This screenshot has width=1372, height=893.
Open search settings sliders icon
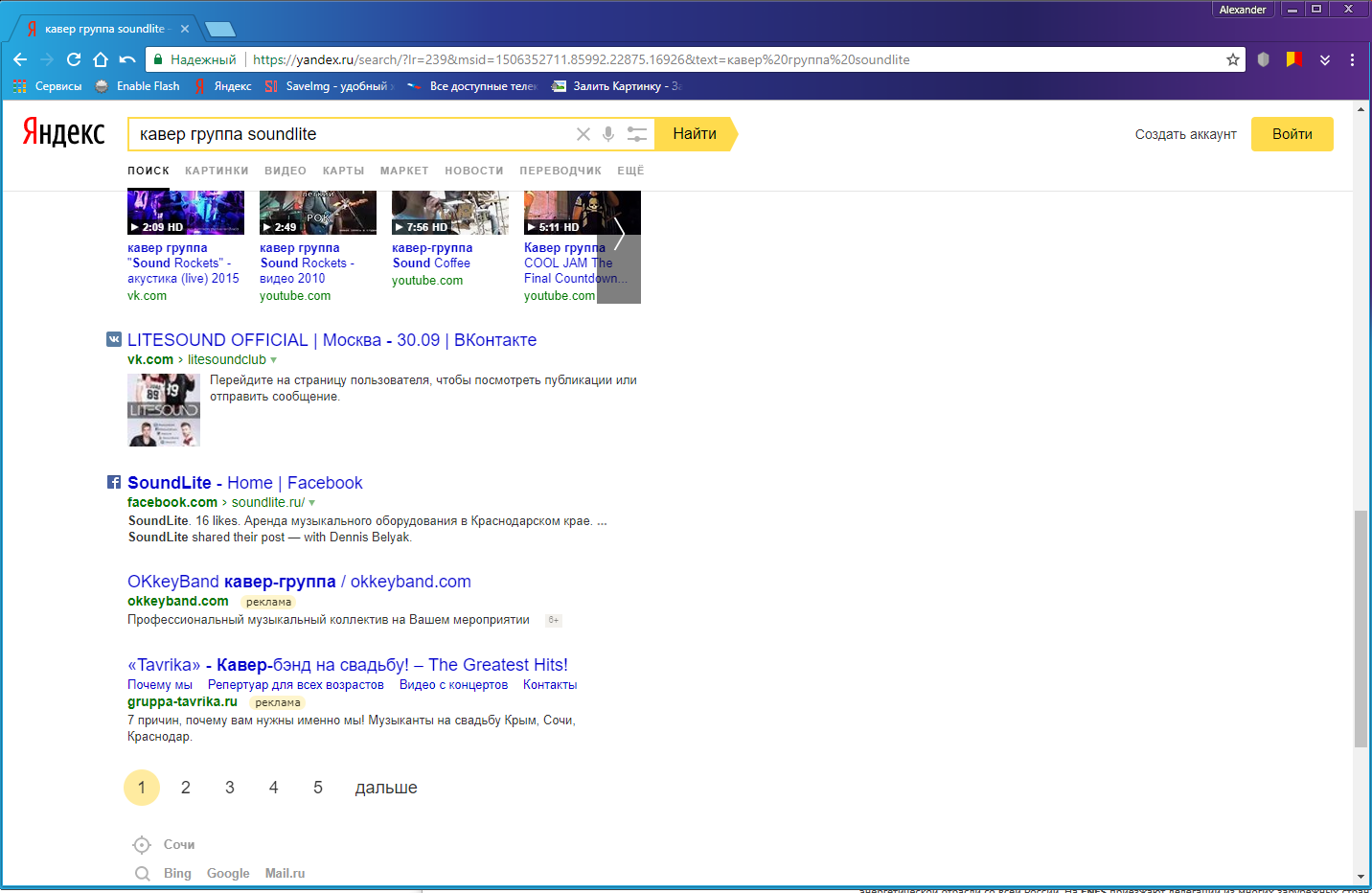click(637, 134)
